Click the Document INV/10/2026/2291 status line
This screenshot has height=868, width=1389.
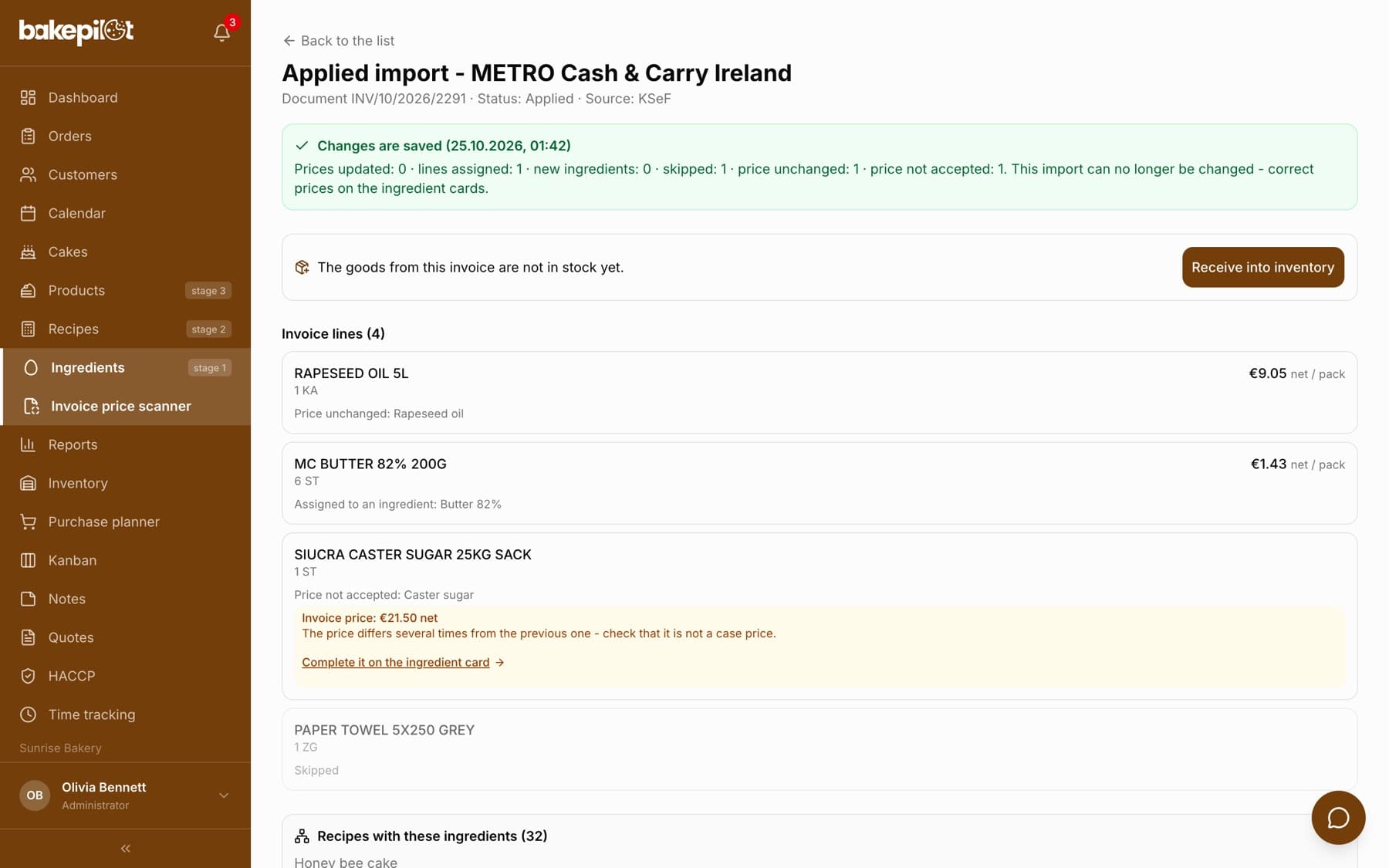pyautogui.click(x=476, y=99)
